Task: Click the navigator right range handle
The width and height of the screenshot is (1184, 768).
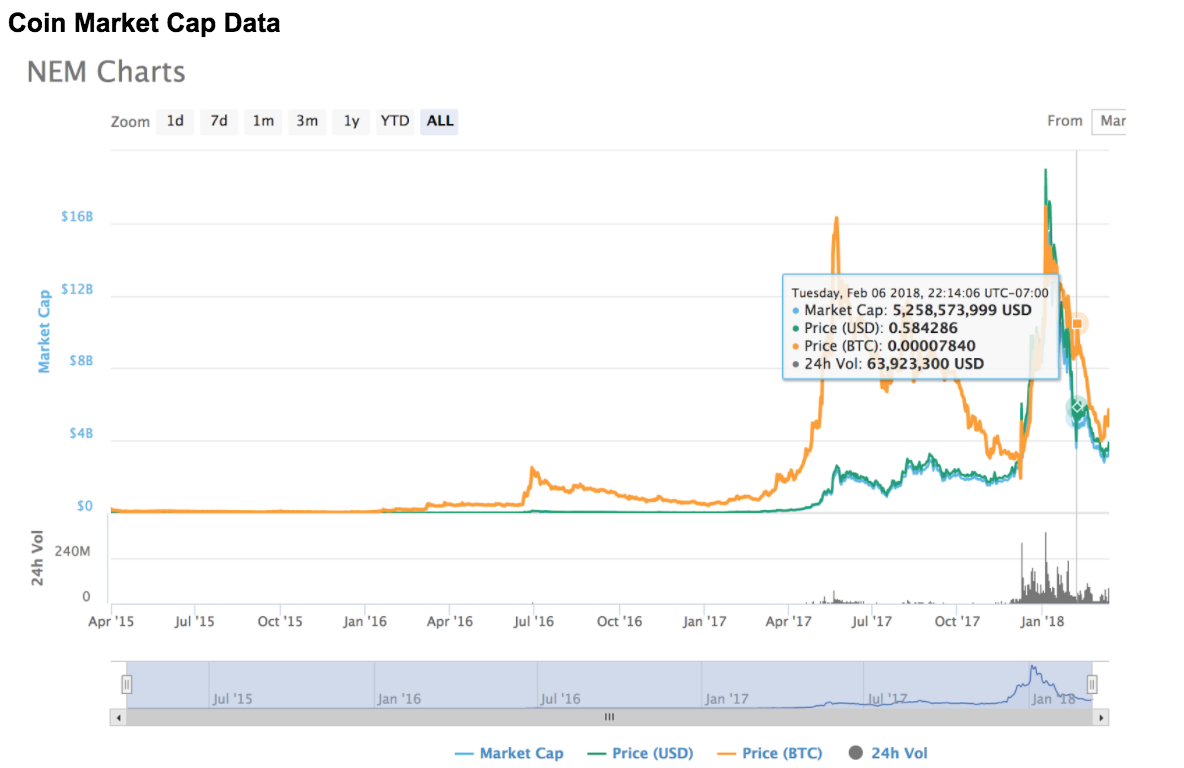Action: [x=1092, y=684]
